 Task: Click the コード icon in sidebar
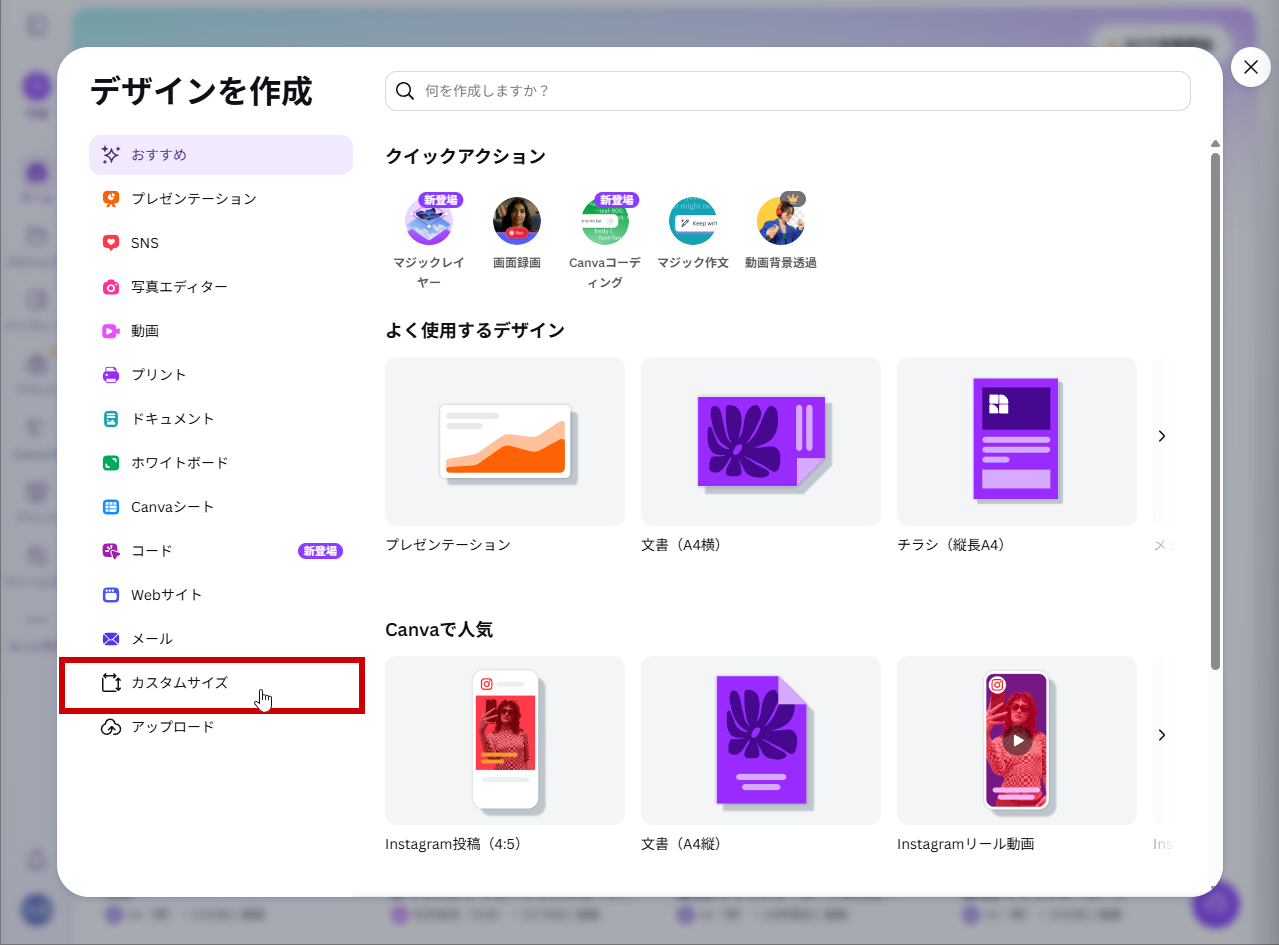[x=111, y=551]
